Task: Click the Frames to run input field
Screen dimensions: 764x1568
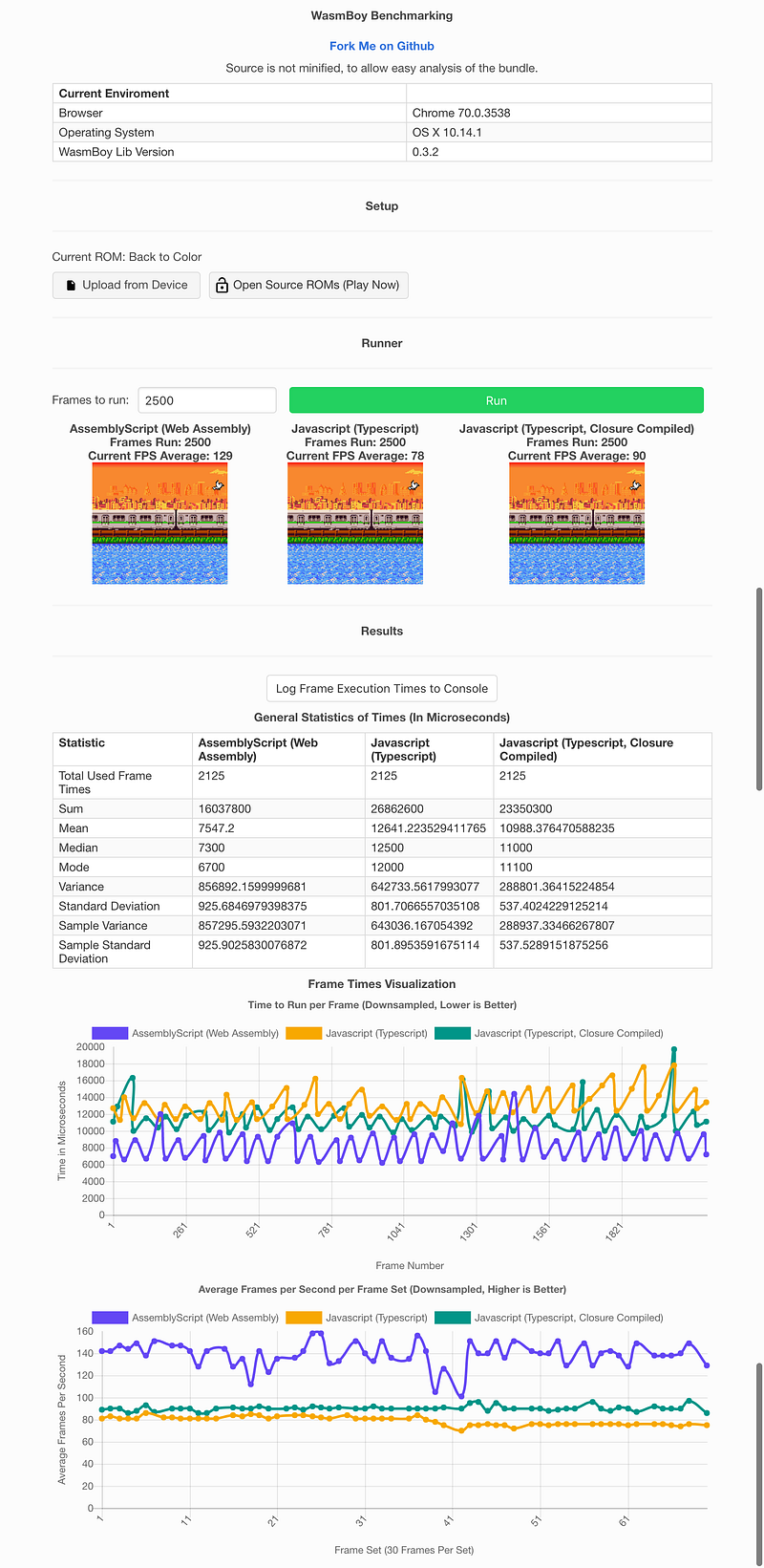Action: tap(207, 400)
